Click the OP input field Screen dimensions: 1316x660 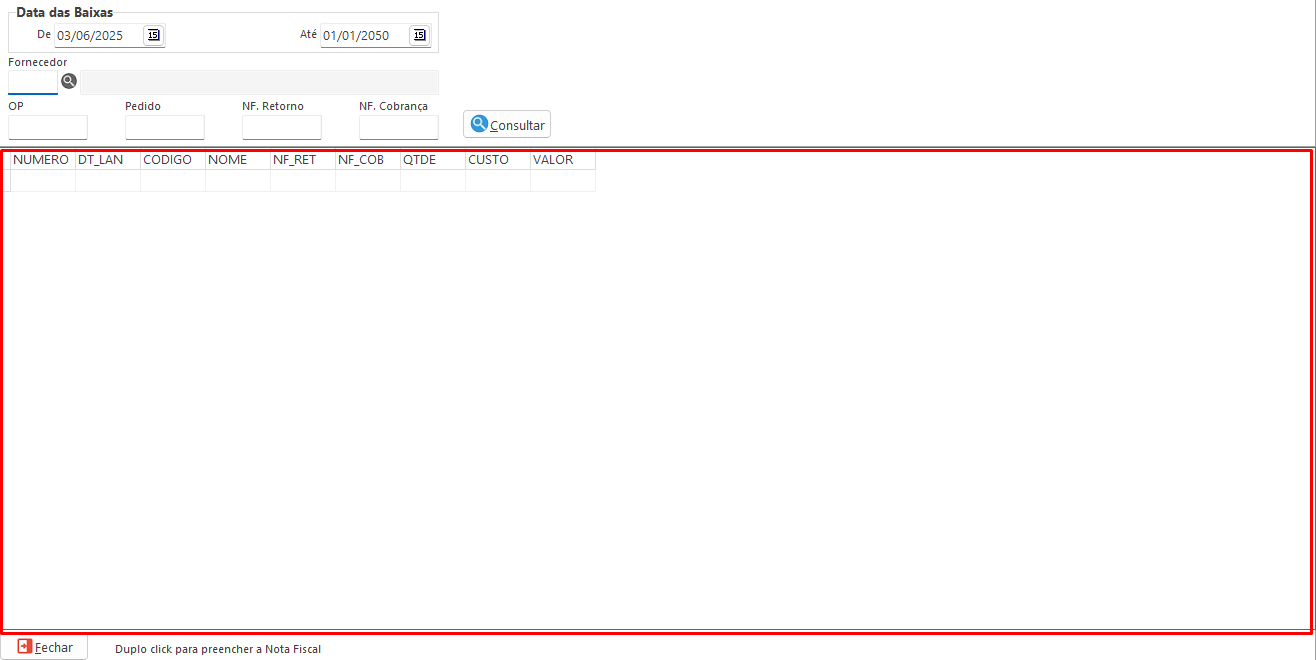click(48, 127)
